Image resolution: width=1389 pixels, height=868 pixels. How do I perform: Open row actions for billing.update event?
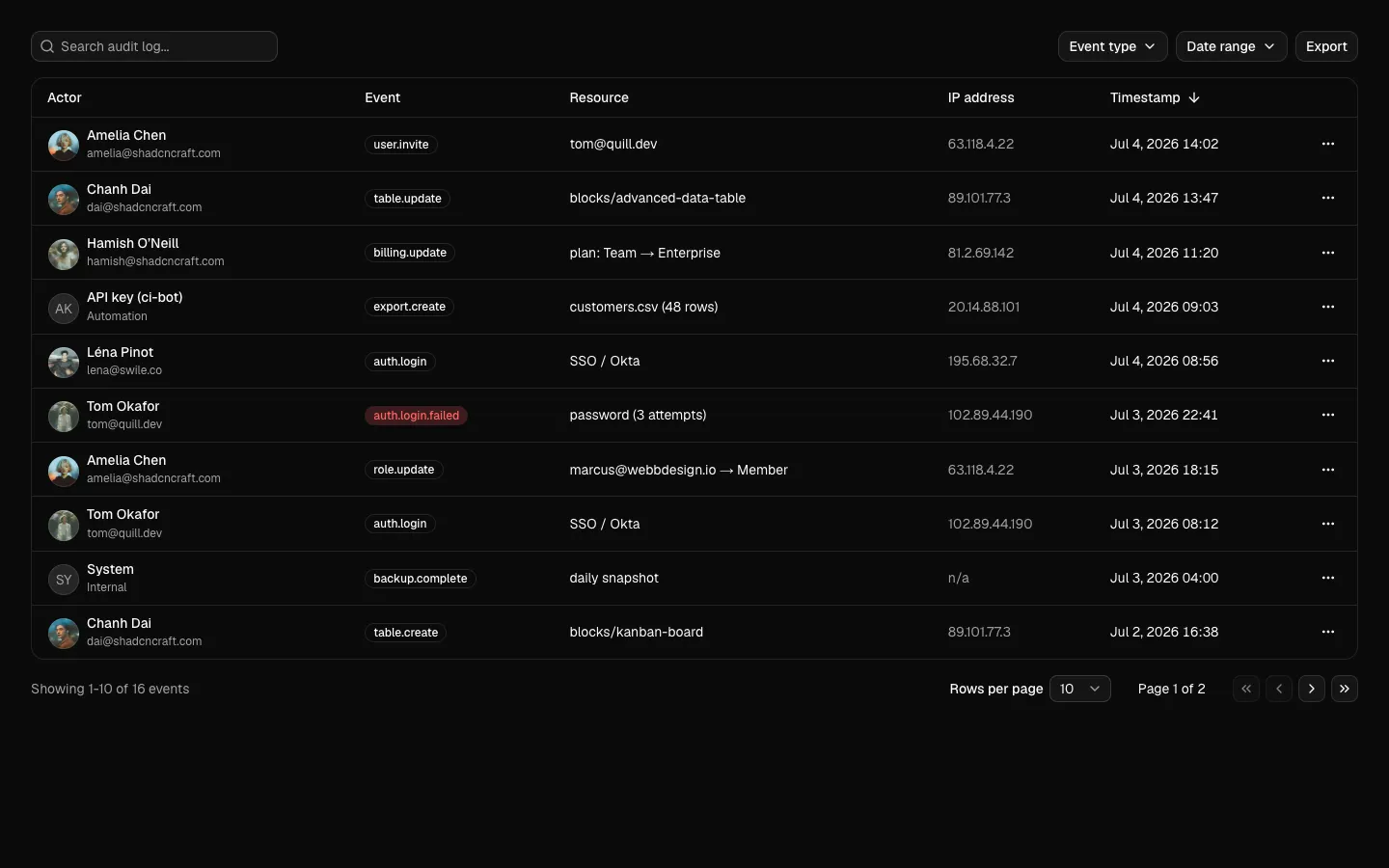pyautogui.click(x=1328, y=253)
